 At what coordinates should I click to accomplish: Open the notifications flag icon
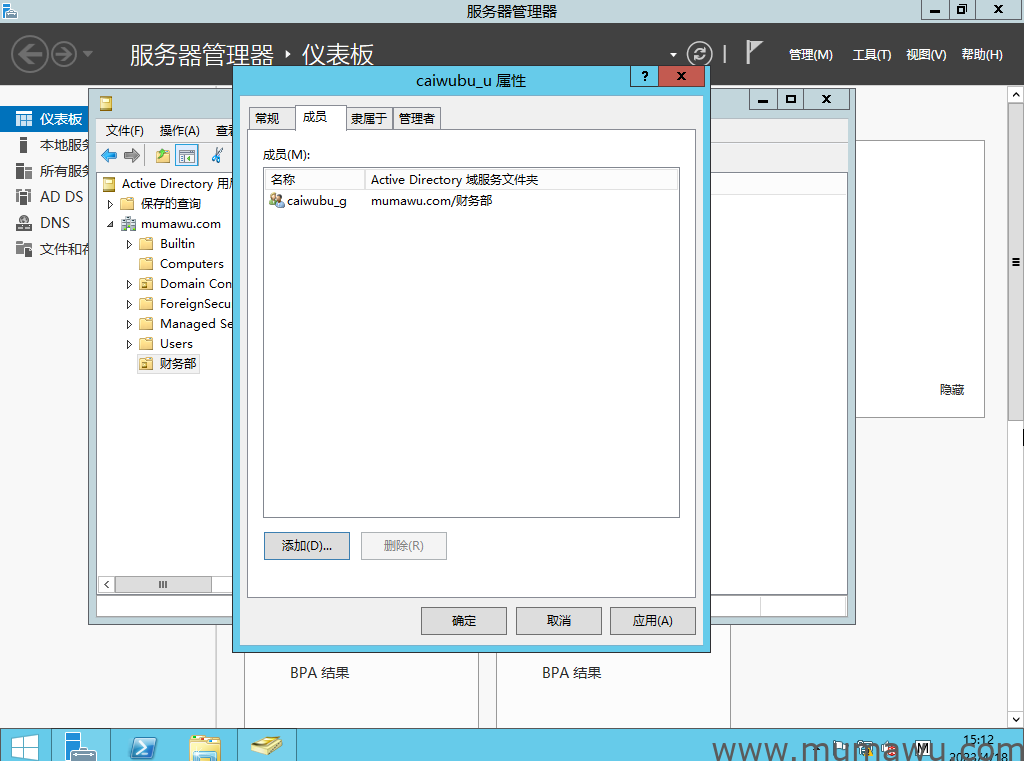click(x=754, y=53)
